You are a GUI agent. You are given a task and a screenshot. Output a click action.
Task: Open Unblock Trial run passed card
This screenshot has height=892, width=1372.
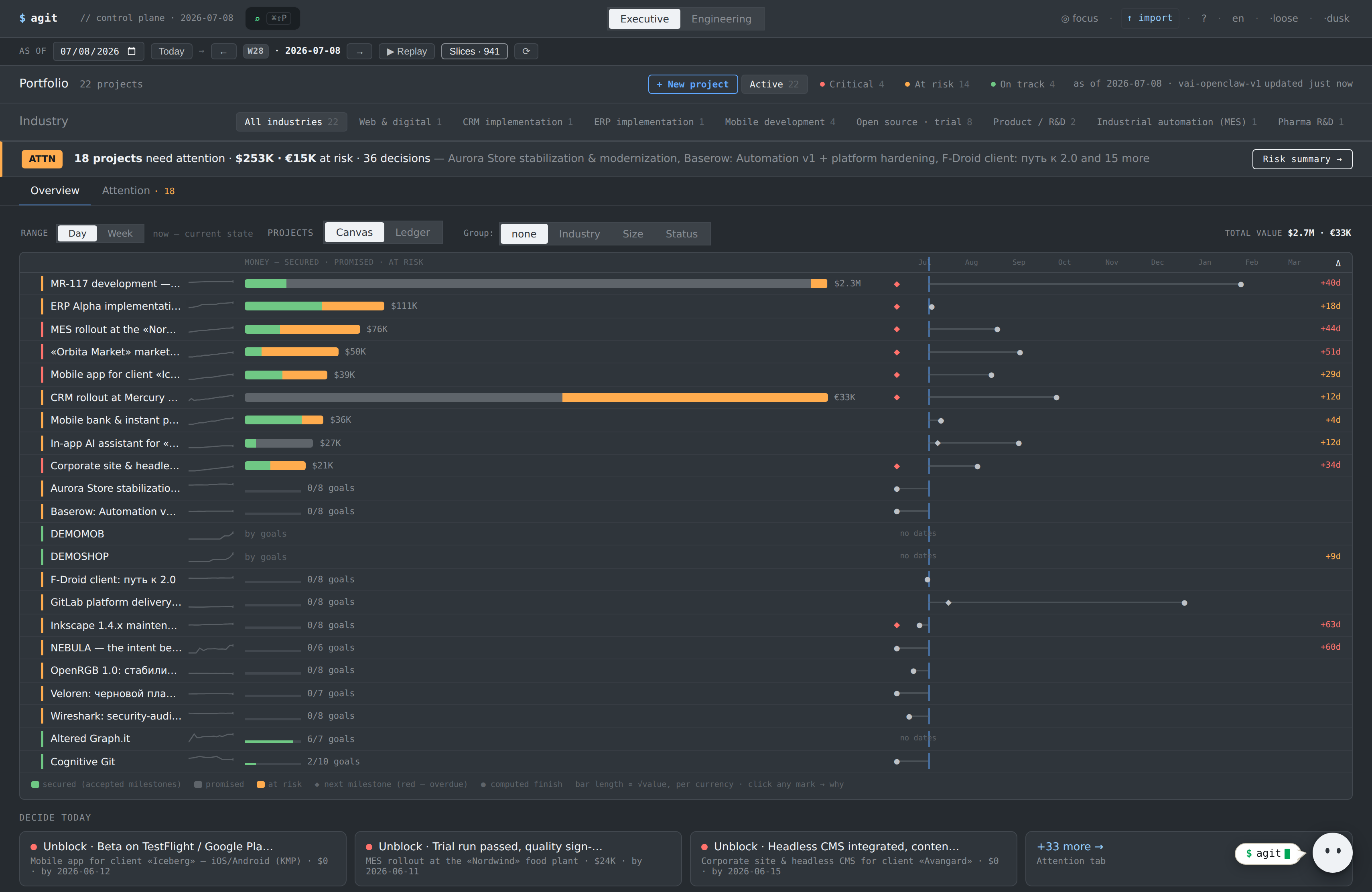point(518,859)
